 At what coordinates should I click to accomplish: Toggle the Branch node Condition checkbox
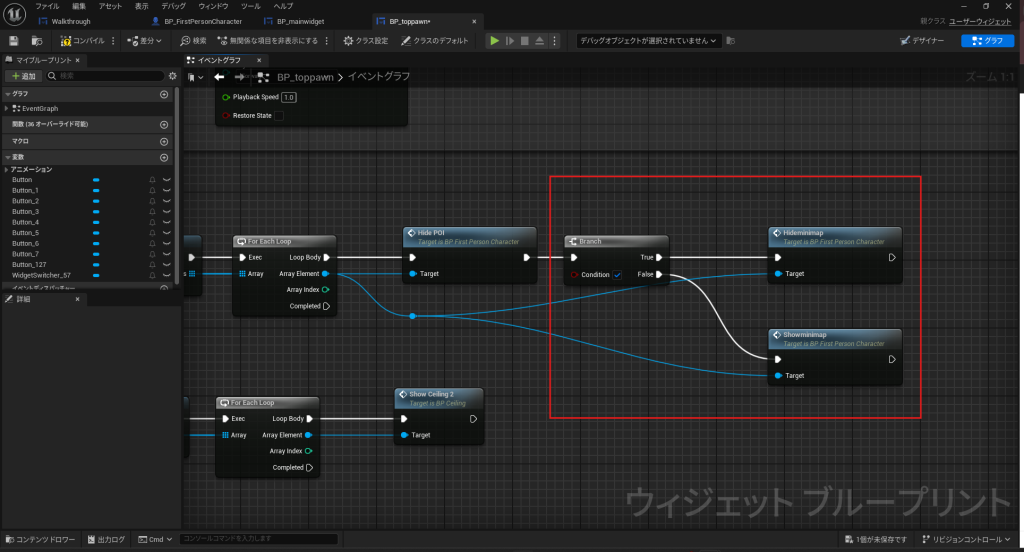click(x=617, y=275)
